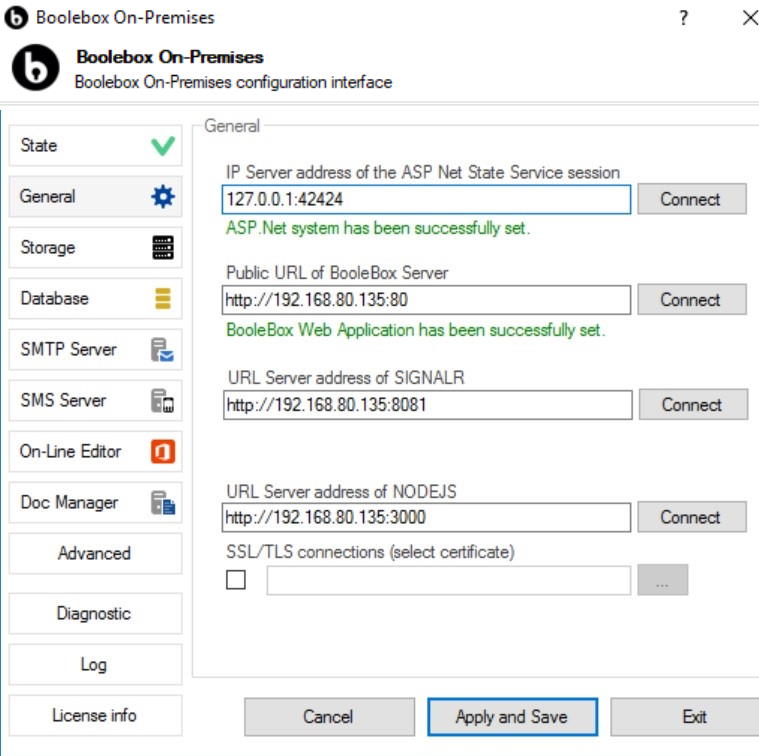Click the SSL certificate path field
This screenshot has height=756, width=759.
448,580
